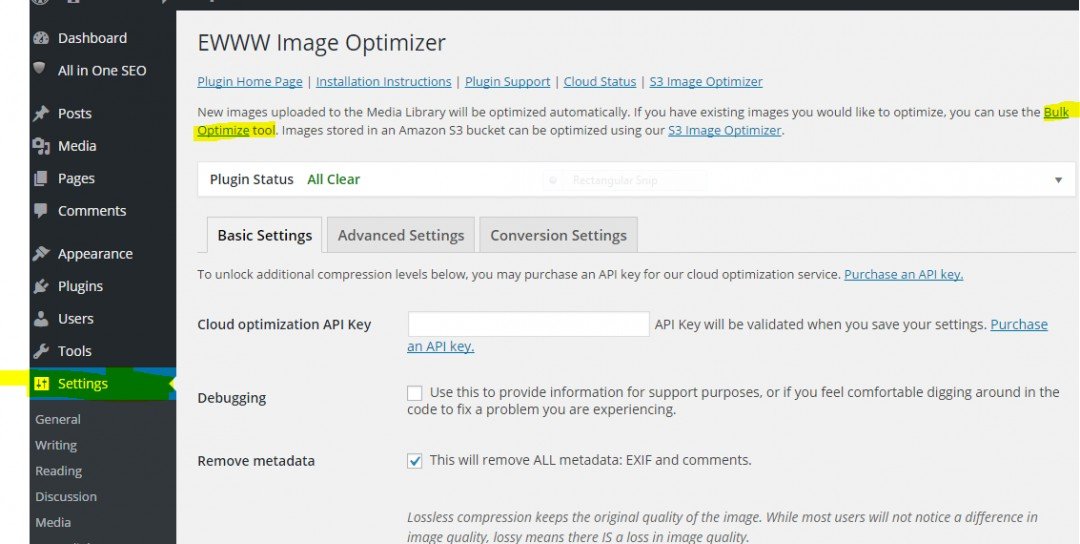Click the Posts pushpin icon
This screenshot has width=1080, height=544.
[x=41, y=114]
